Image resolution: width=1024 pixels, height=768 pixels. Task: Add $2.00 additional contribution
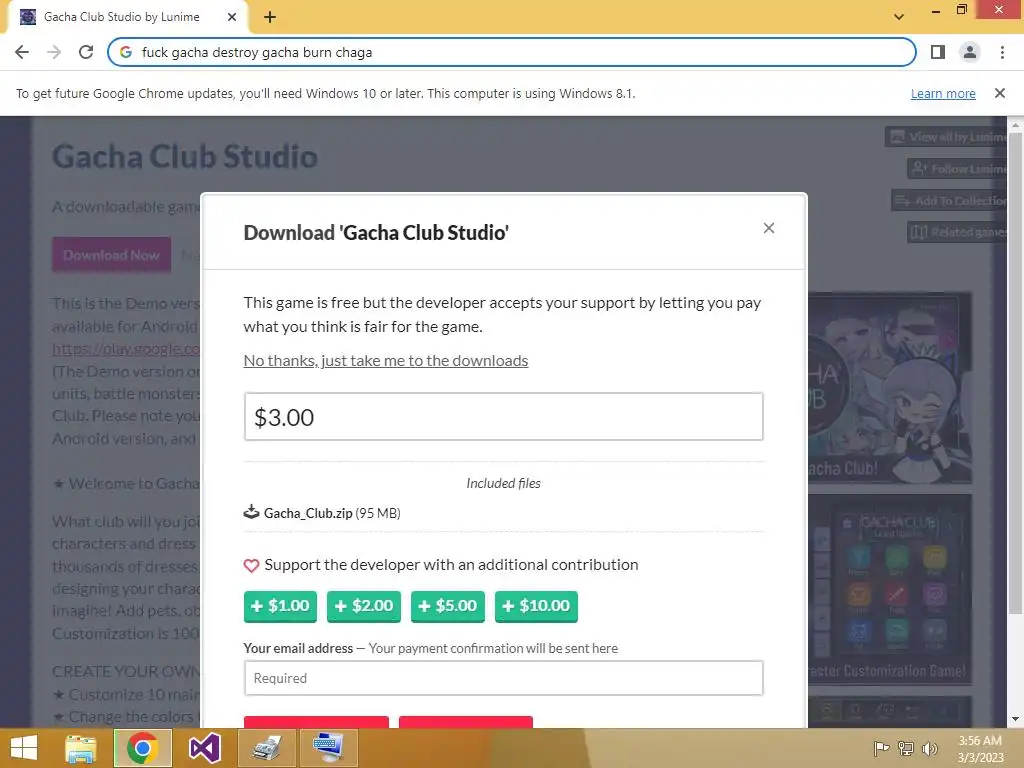pos(364,606)
